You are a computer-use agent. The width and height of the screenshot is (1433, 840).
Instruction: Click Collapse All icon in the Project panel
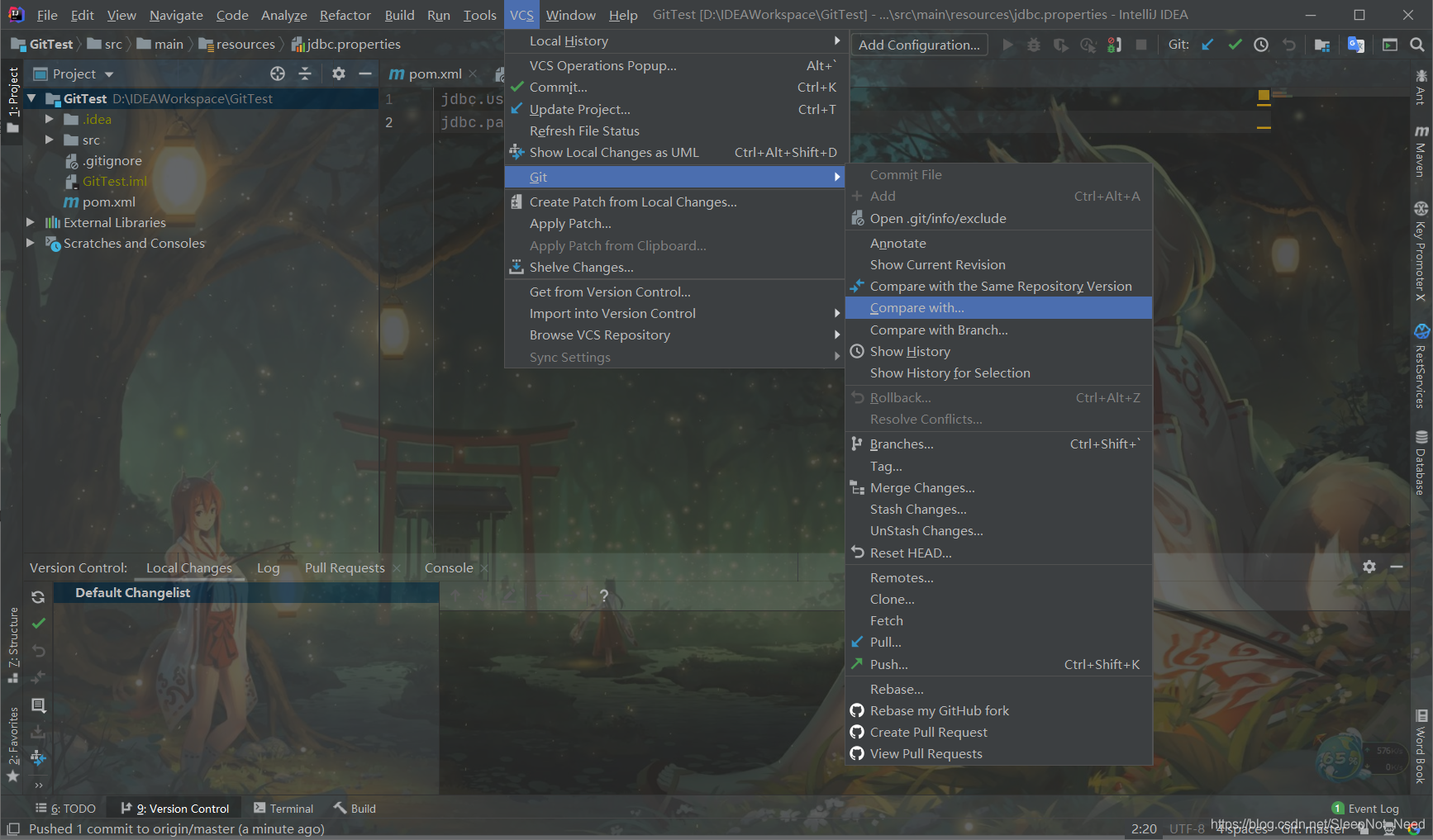[305, 74]
